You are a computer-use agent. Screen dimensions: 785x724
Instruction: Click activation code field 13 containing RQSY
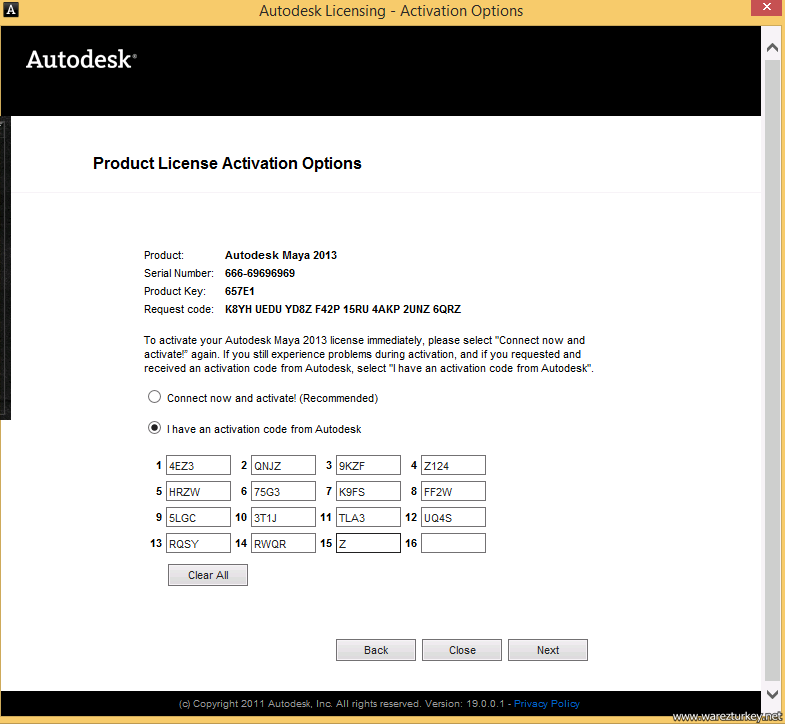(198, 543)
